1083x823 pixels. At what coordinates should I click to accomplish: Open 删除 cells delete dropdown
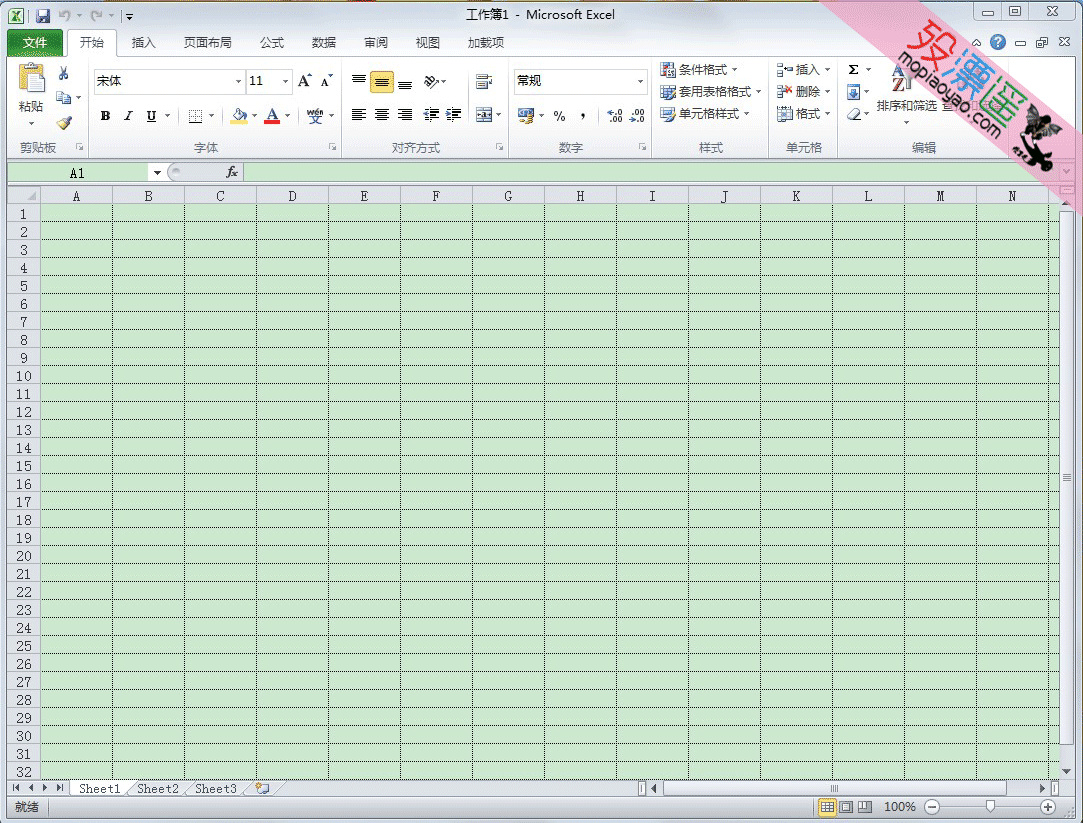tap(803, 92)
